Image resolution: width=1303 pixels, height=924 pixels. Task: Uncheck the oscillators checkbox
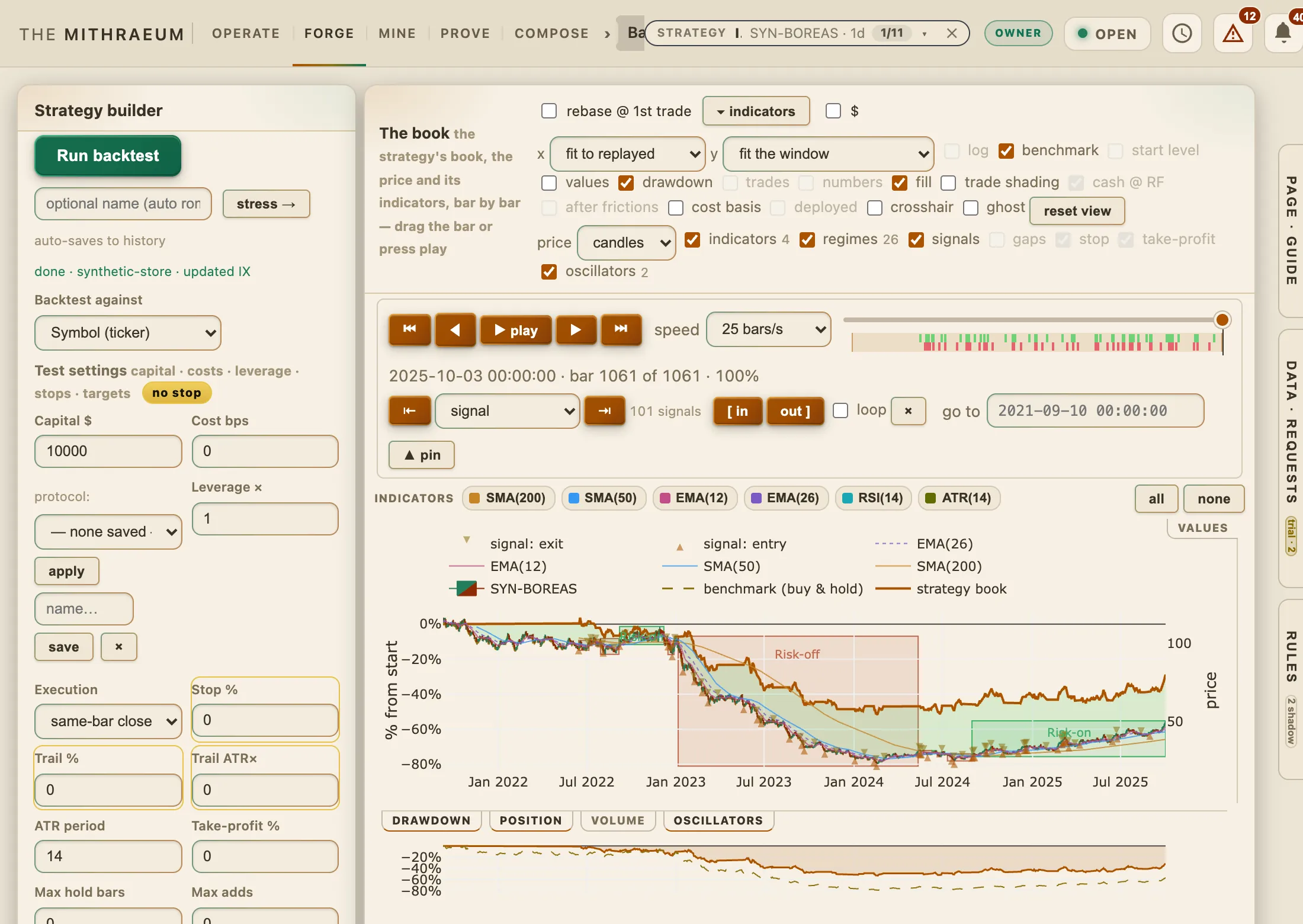click(549, 272)
